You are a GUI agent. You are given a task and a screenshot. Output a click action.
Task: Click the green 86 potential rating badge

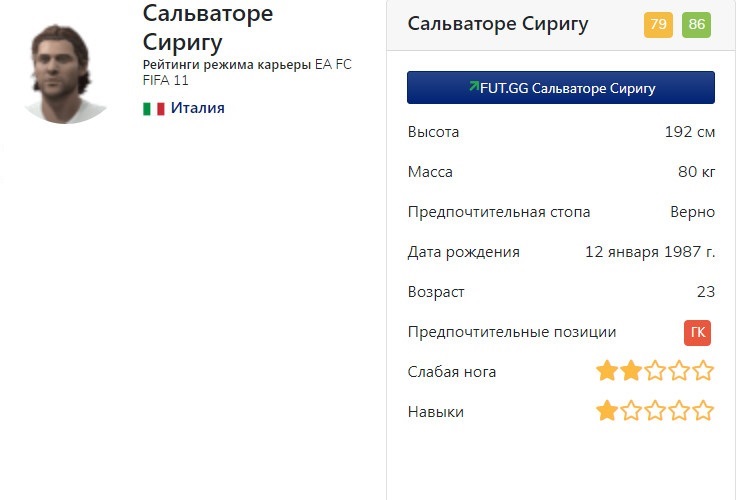pos(696,25)
